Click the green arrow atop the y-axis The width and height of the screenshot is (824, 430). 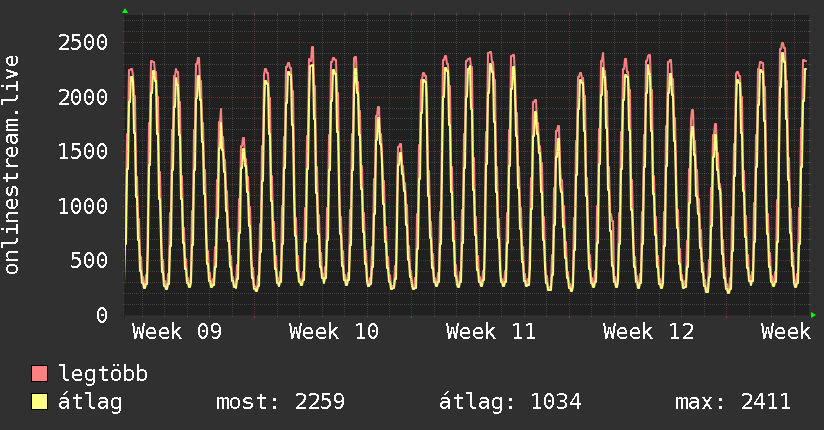[x=125, y=11]
